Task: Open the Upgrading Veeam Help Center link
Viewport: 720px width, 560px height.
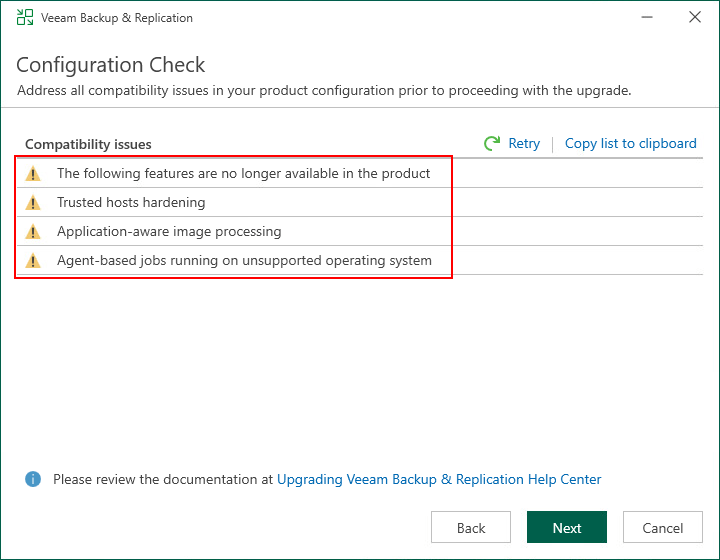Action: click(439, 480)
